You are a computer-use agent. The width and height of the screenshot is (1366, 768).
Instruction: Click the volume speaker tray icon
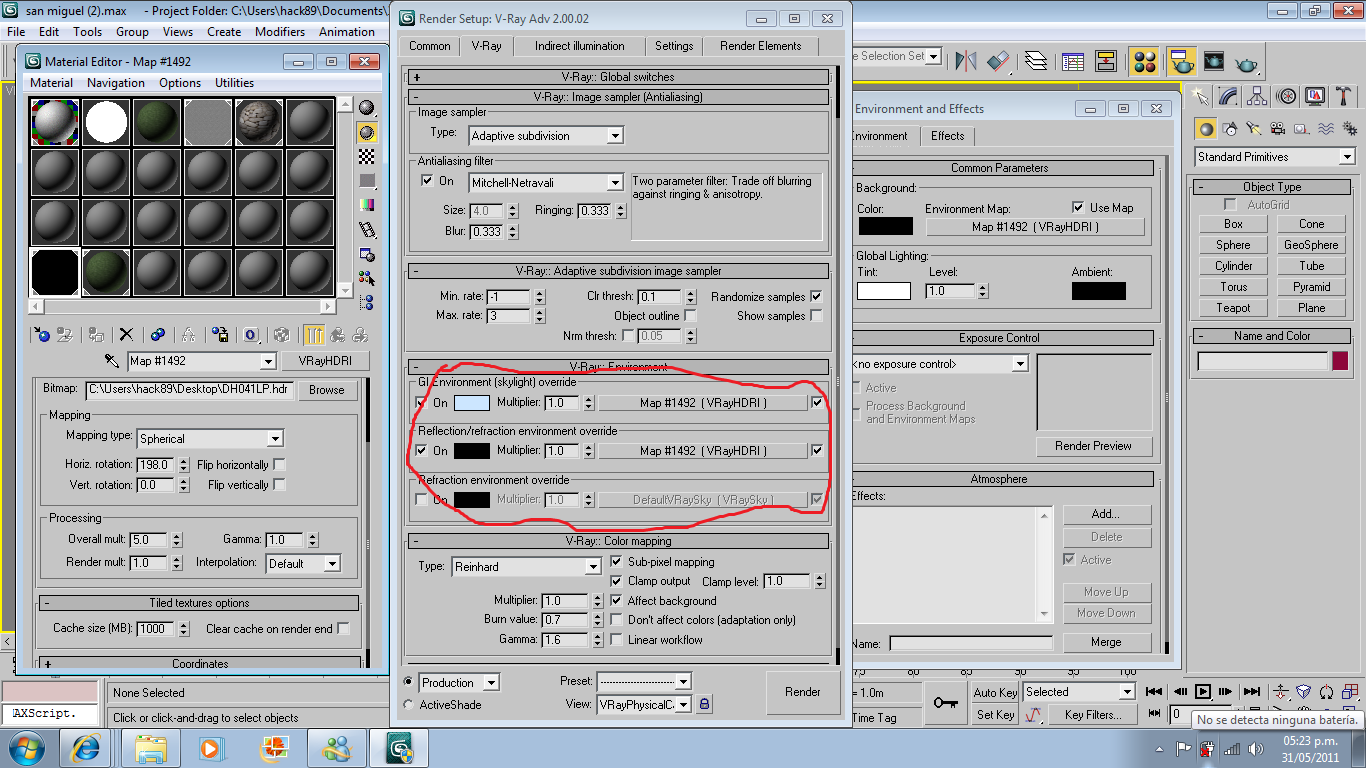point(1256,748)
